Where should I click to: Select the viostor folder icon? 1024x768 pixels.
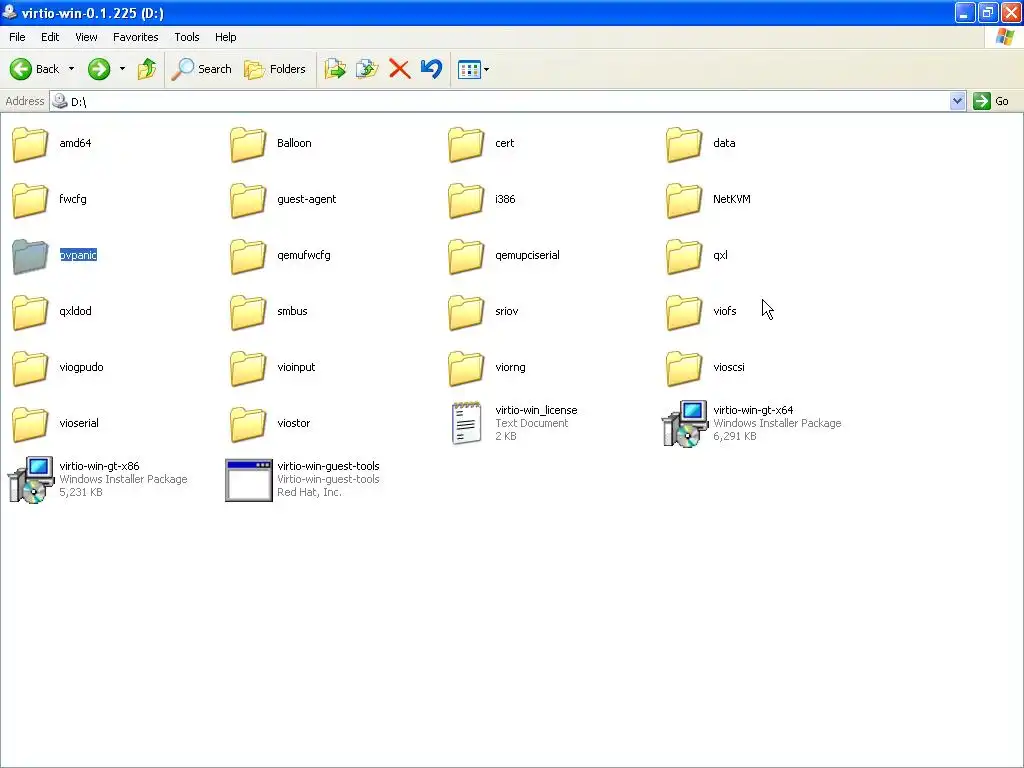pos(248,424)
